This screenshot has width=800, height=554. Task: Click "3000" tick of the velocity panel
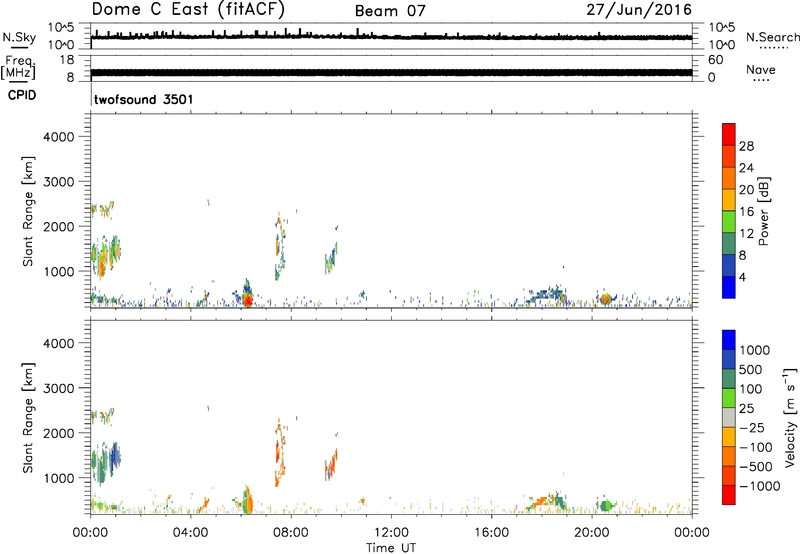59,388
